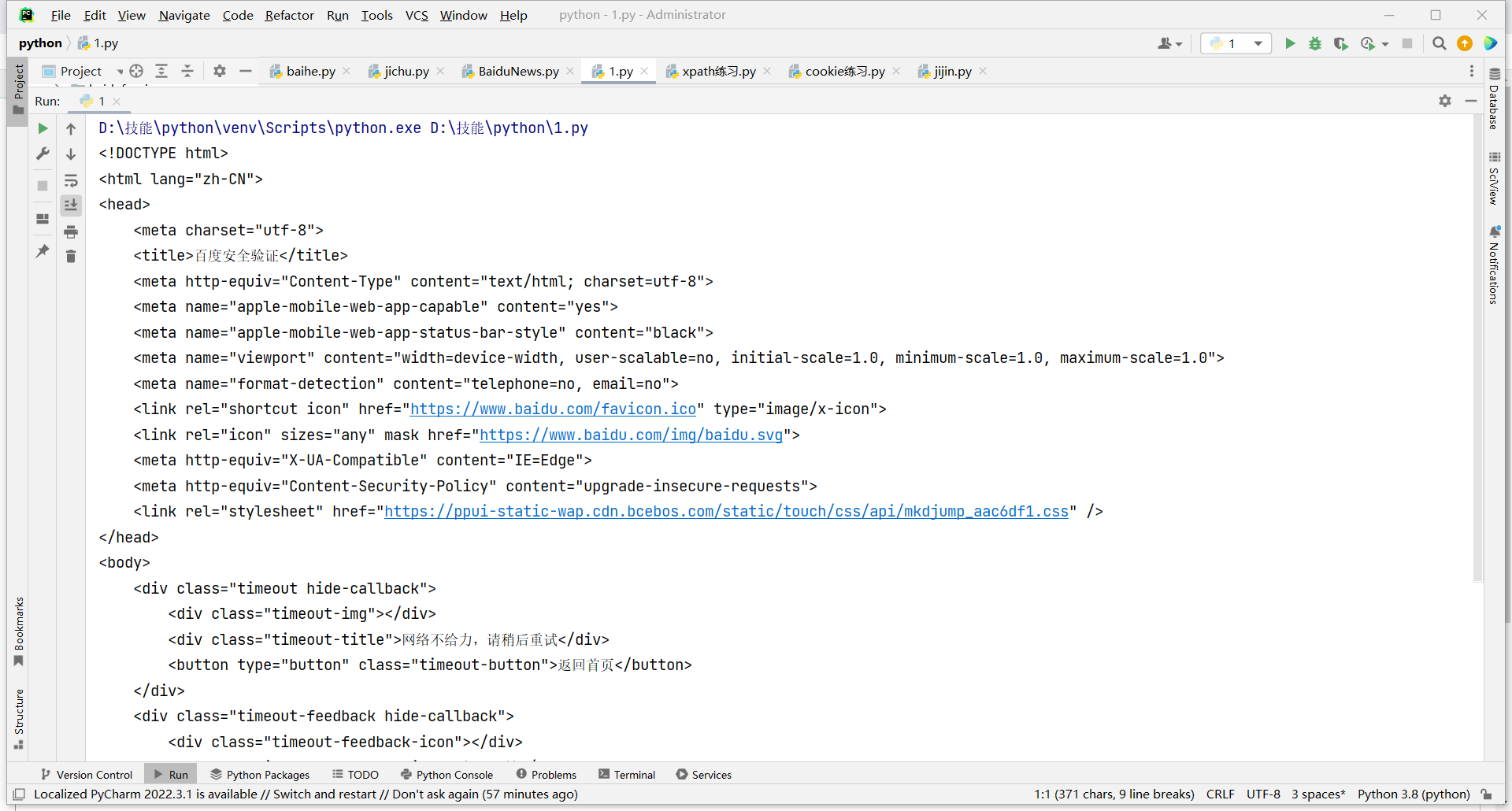The height and width of the screenshot is (811, 1512).
Task: Open the VCS menu
Action: tap(417, 15)
